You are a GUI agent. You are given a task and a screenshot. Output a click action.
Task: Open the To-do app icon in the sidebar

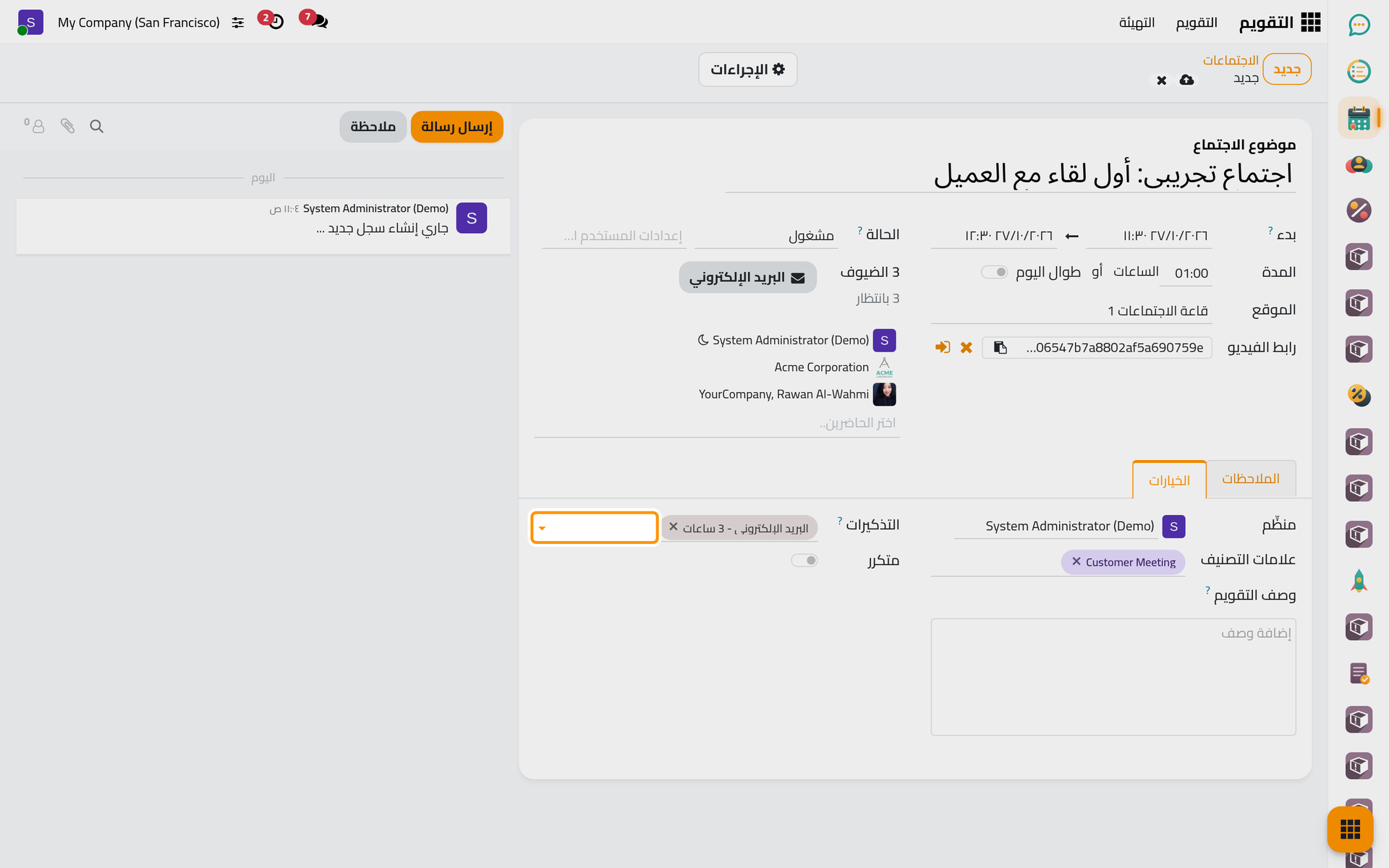1359,71
